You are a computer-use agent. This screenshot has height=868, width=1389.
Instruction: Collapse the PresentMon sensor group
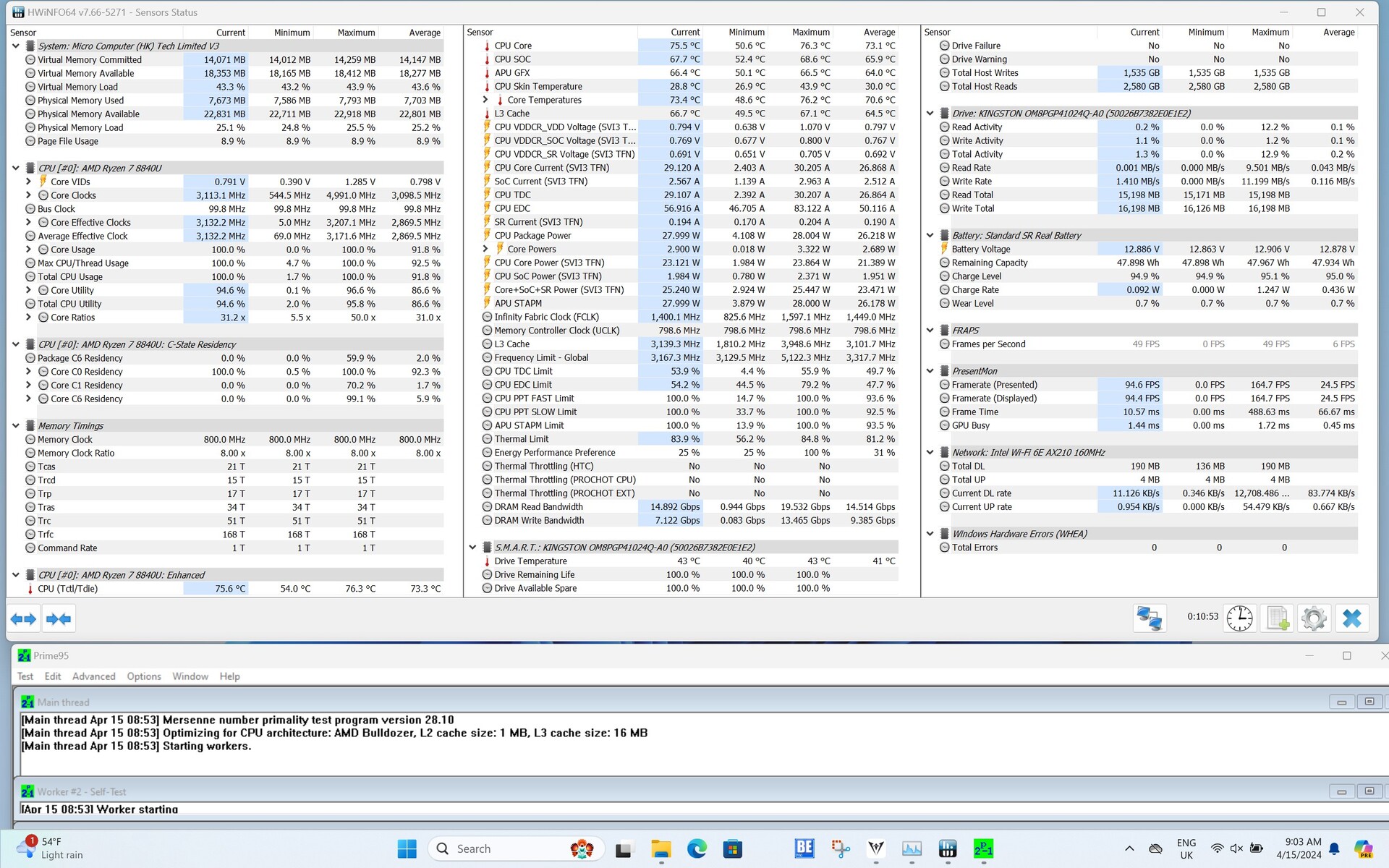pos(930,371)
